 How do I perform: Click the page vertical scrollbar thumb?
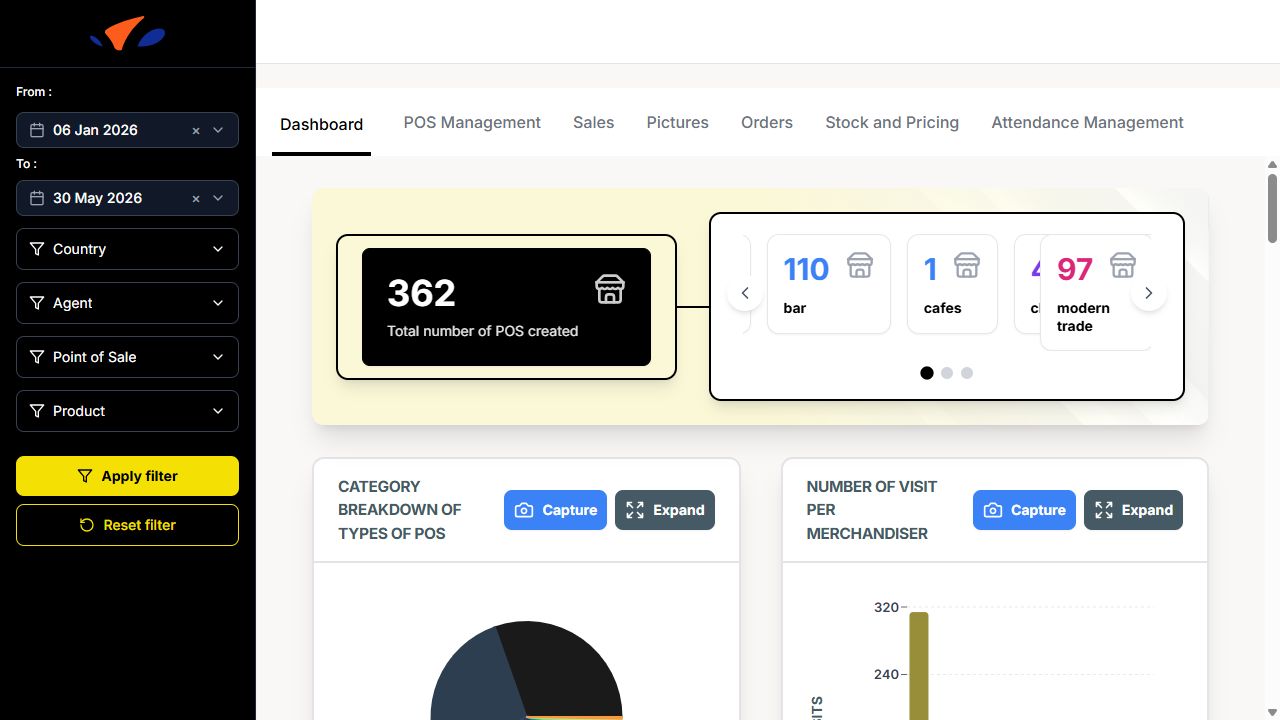pos(1272,208)
